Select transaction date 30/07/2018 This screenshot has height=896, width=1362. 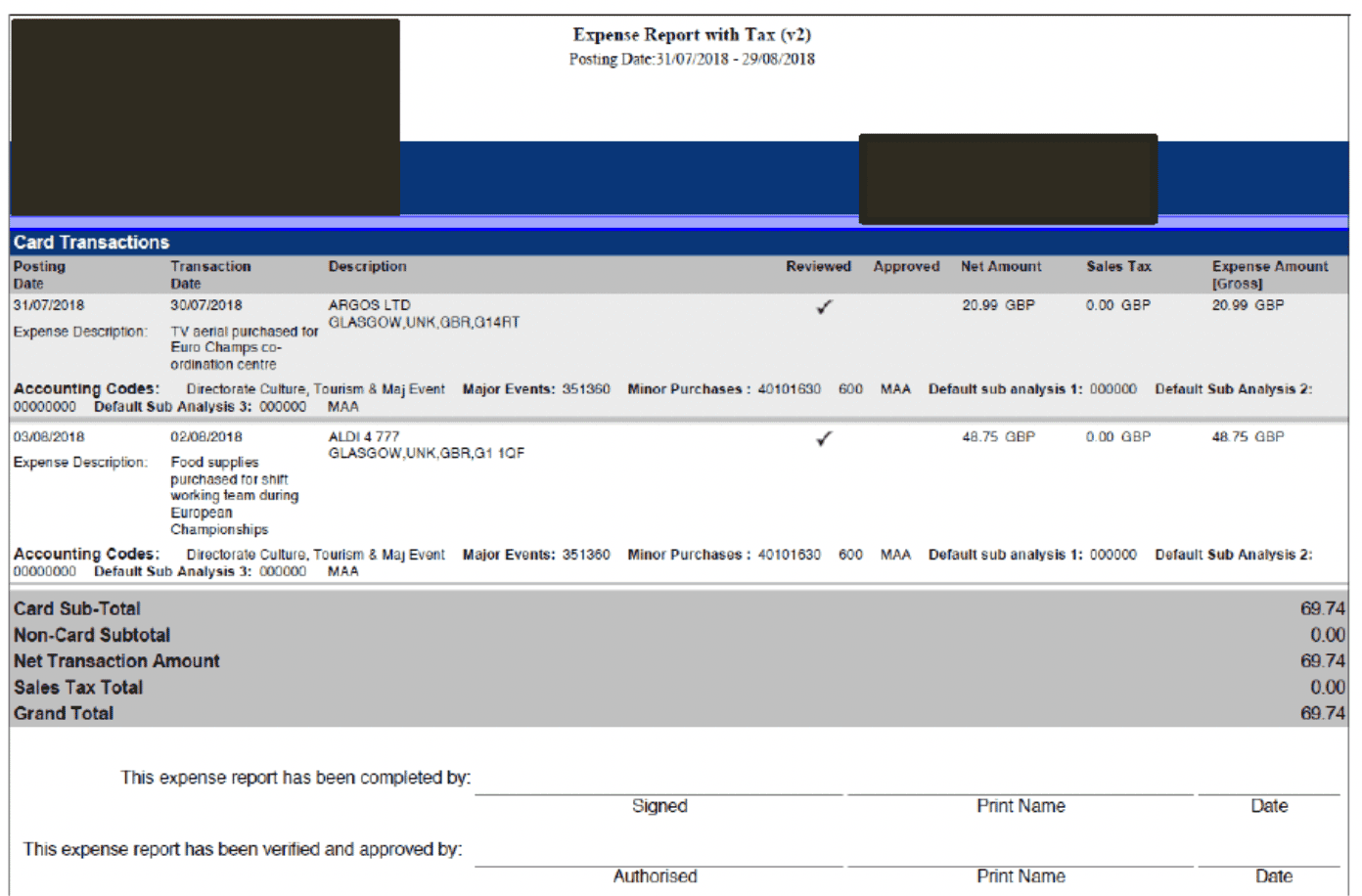[x=206, y=305]
